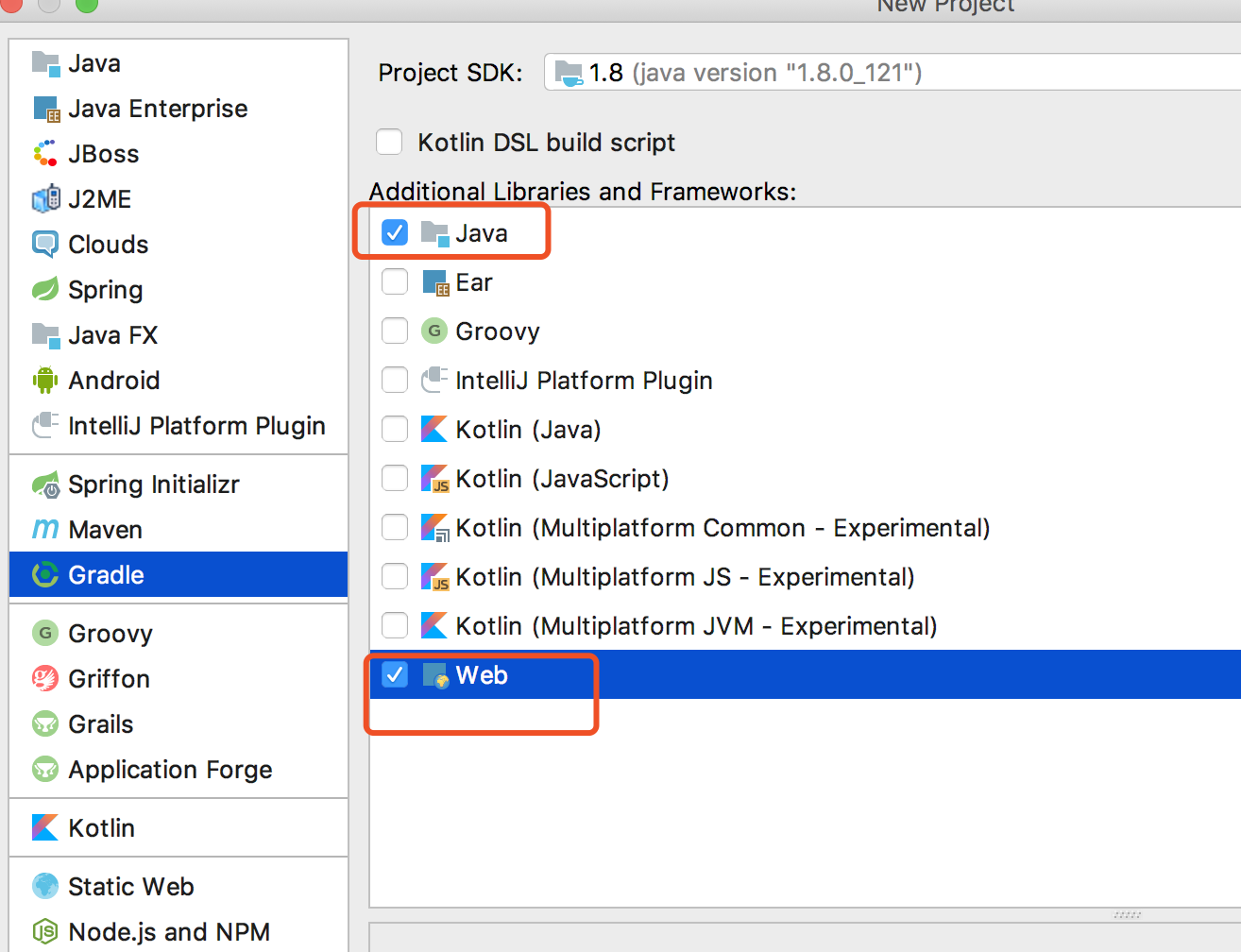Click the splitter grip below framework list
Image resolution: width=1241 pixels, height=952 pixels.
pos(1128,914)
